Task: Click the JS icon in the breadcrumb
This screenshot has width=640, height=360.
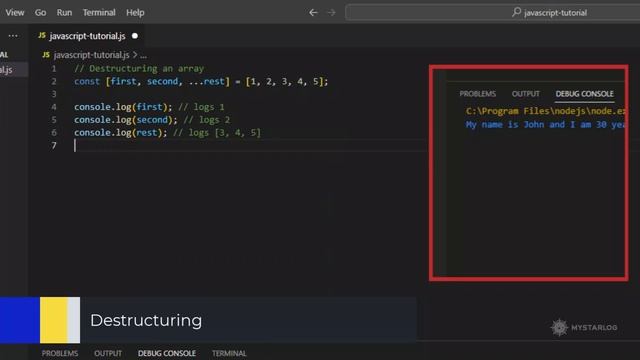Action: coord(46,55)
